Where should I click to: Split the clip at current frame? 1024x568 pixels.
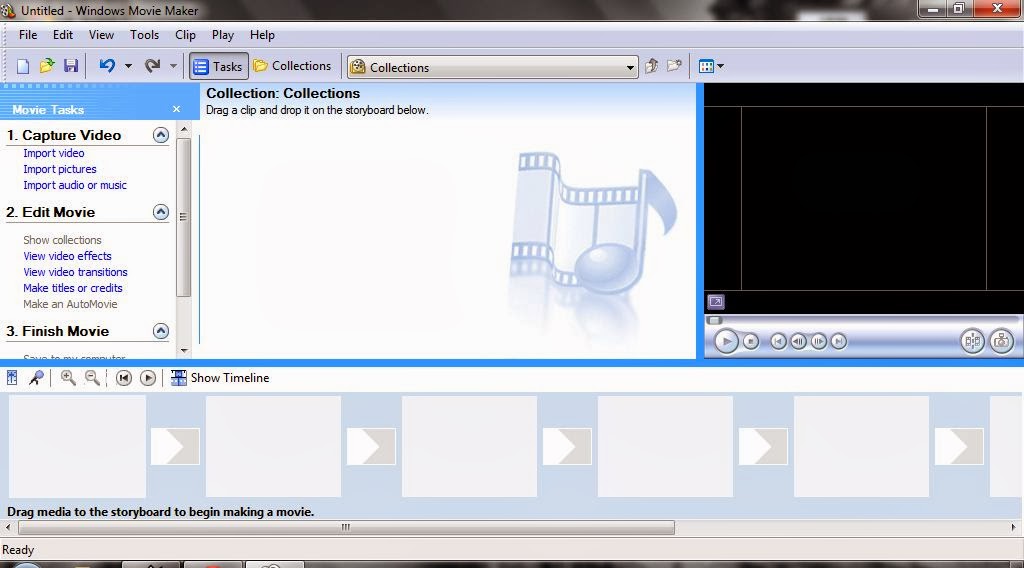click(x=972, y=341)
